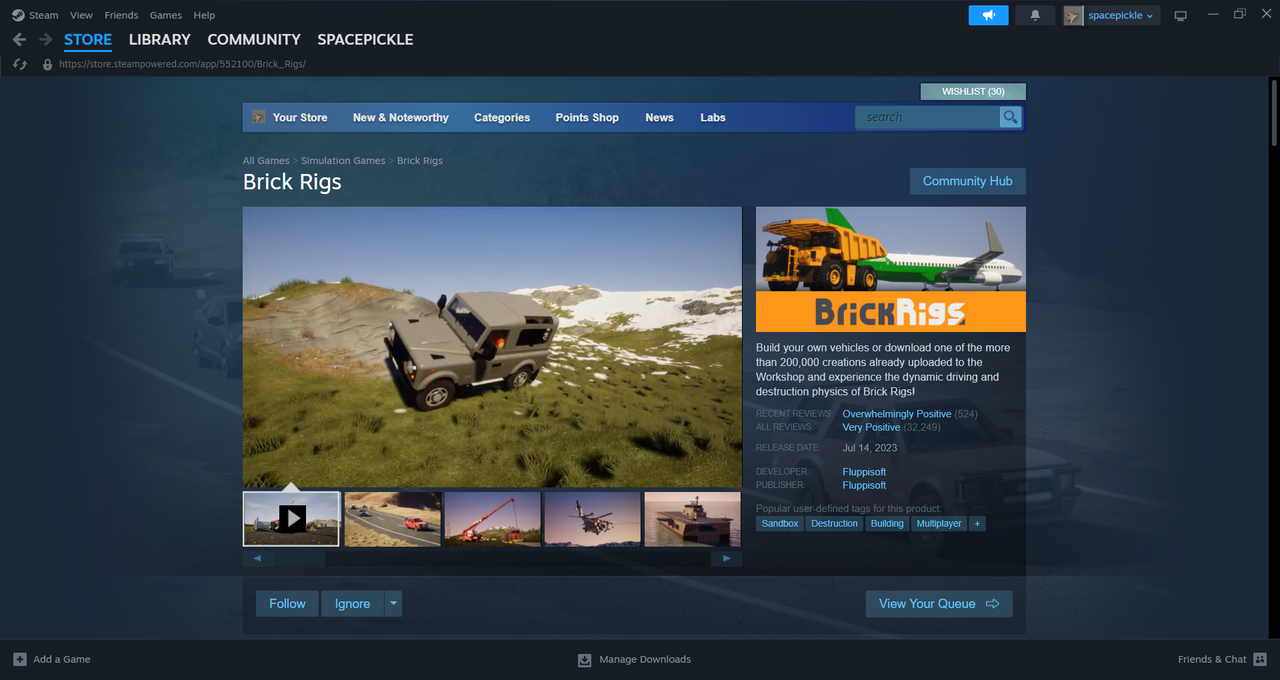Select the Building tag

point(887,524)
